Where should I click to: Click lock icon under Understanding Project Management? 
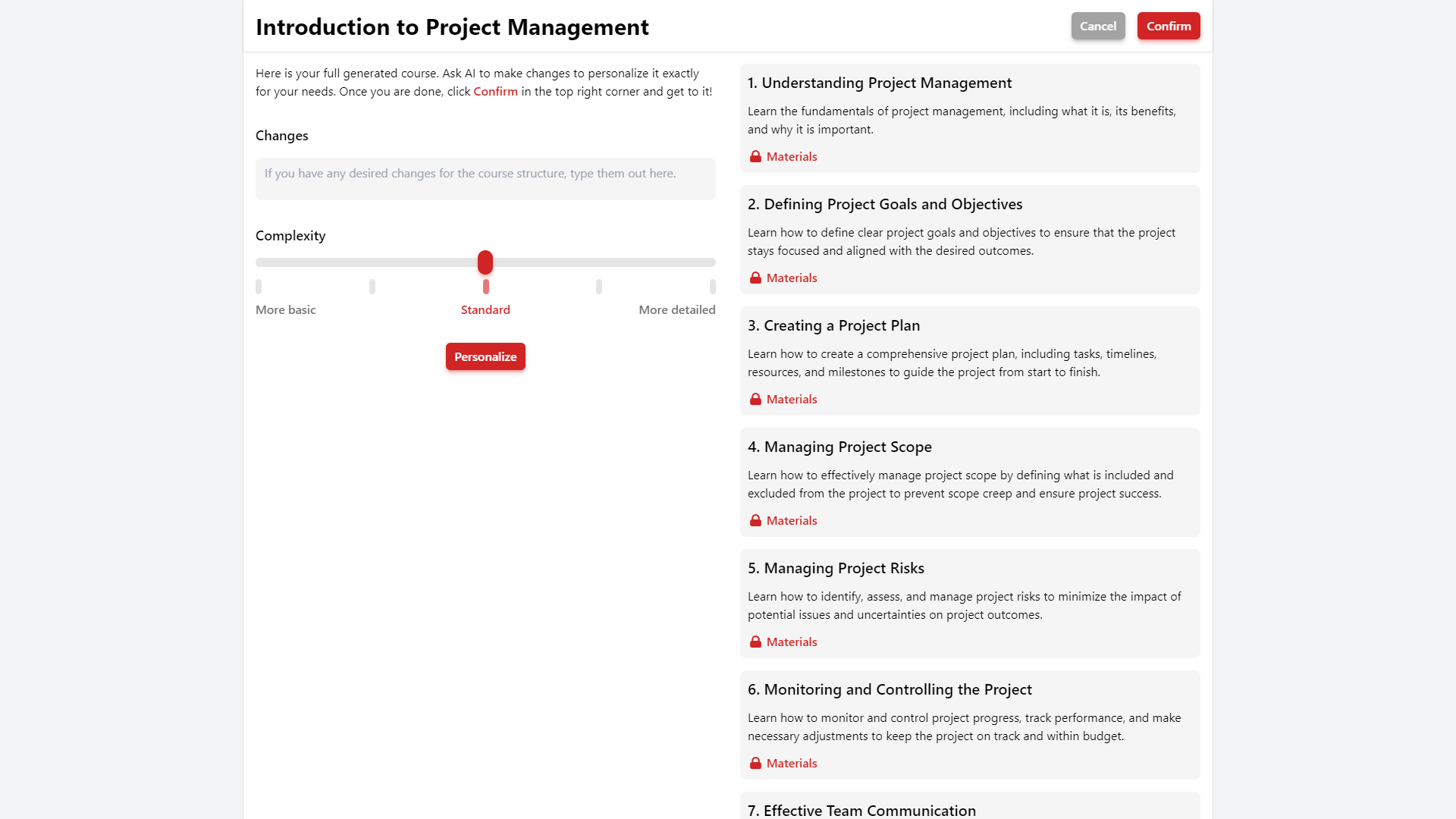tap(755, 157)
